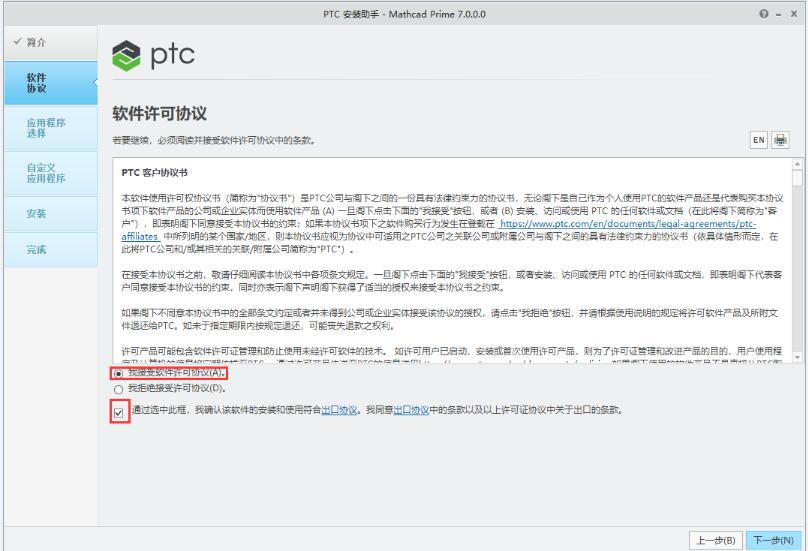Open the first 出口协议 link
Viewport: 808px width, 551px height.
tap(339, 410)
